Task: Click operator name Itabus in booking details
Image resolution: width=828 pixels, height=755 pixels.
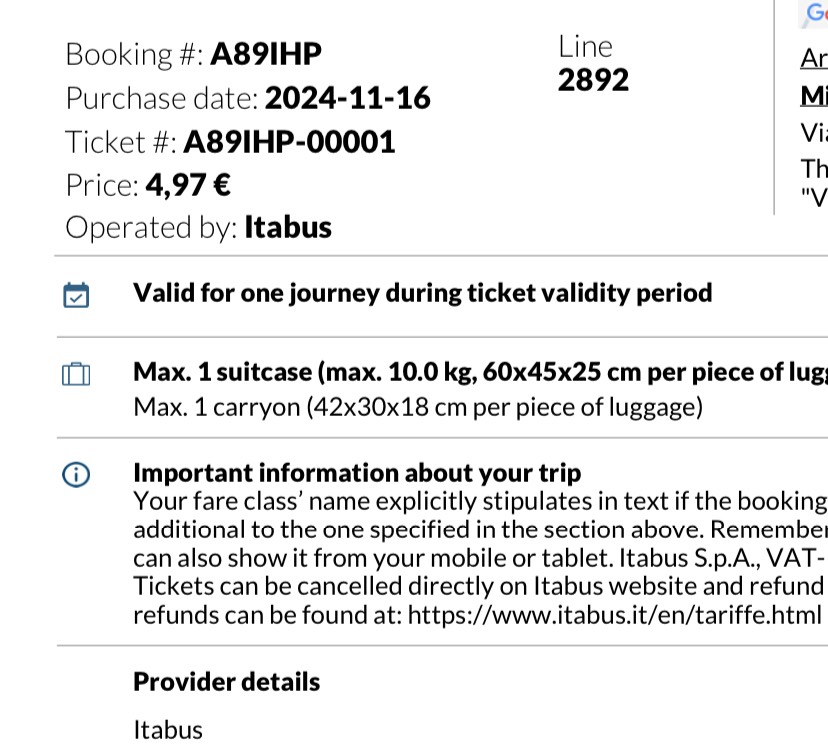Action: tap(288, 227)
